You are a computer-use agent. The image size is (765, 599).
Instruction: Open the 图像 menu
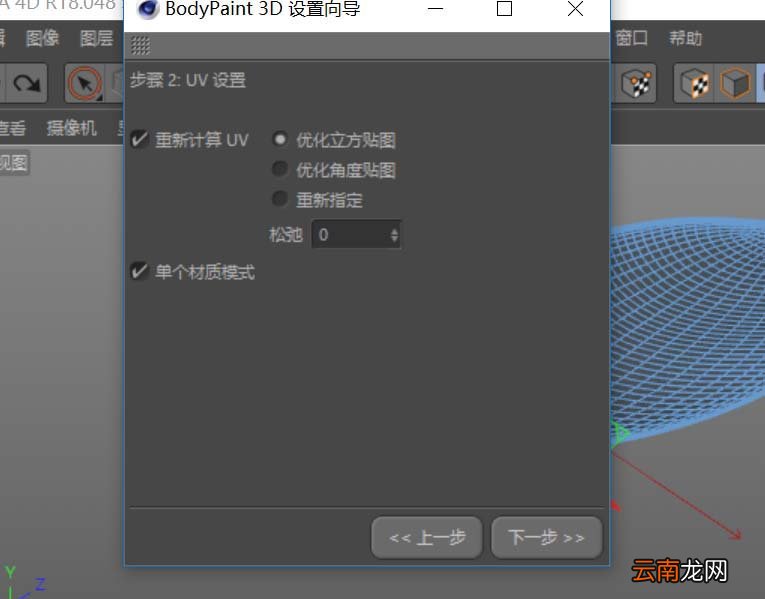tap(42, 38)
